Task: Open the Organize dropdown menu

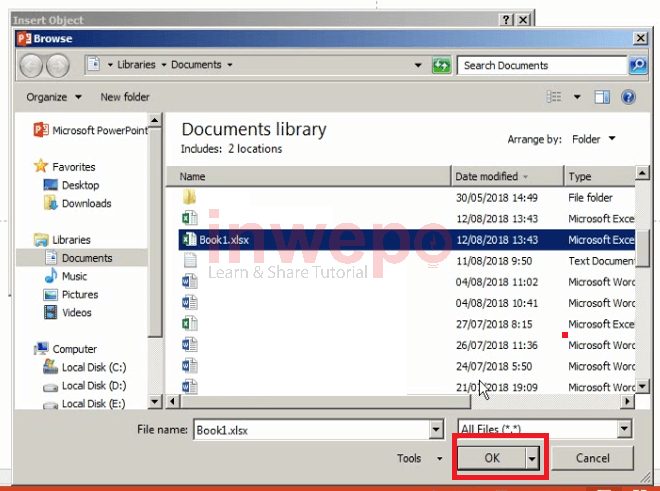Action: tap(54, 97)
